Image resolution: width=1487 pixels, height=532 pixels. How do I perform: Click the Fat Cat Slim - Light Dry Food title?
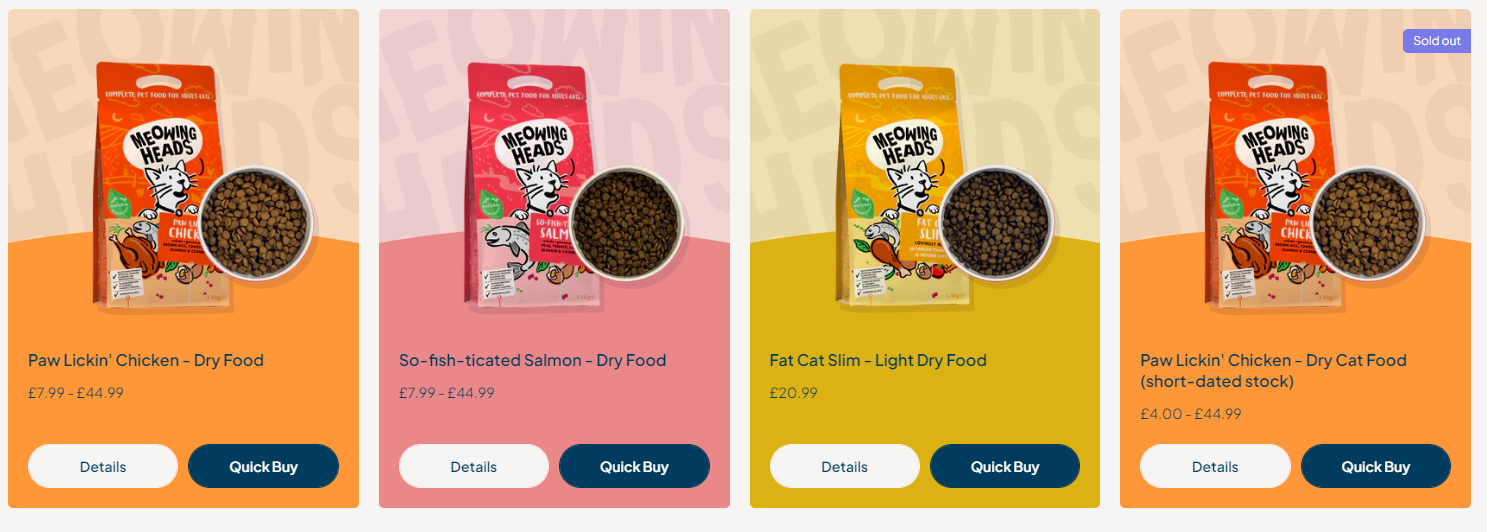point(878,360)
